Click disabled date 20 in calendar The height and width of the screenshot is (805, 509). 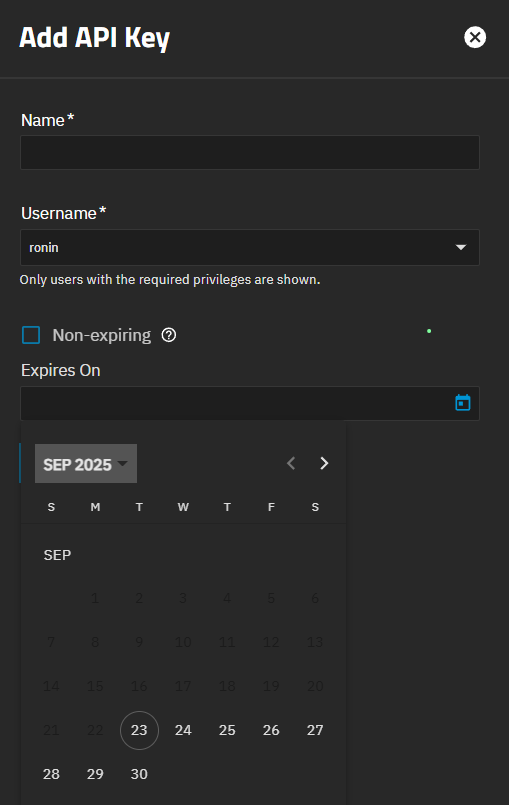point(315,686)
